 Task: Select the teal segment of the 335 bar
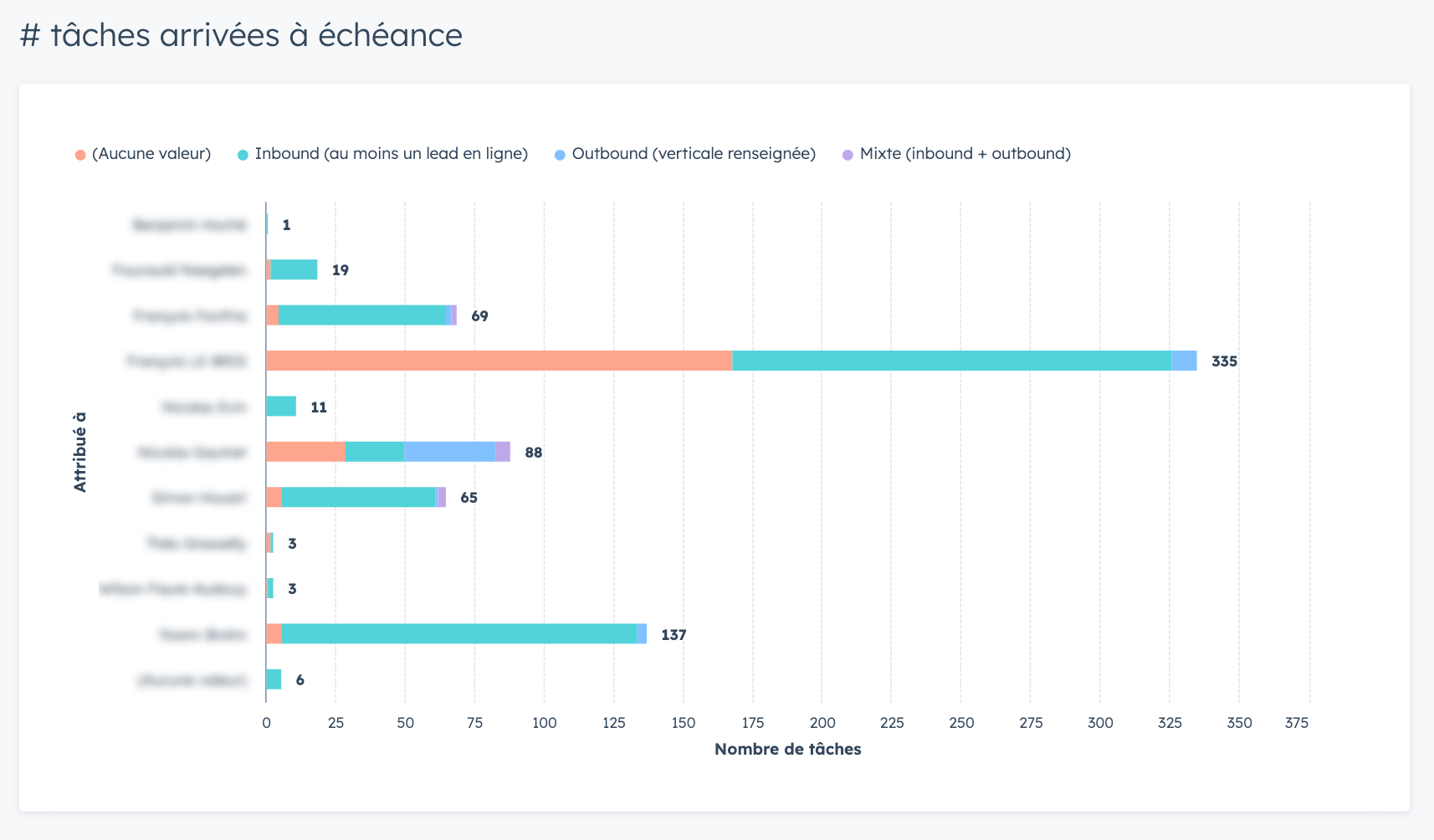tap(951, 361)
